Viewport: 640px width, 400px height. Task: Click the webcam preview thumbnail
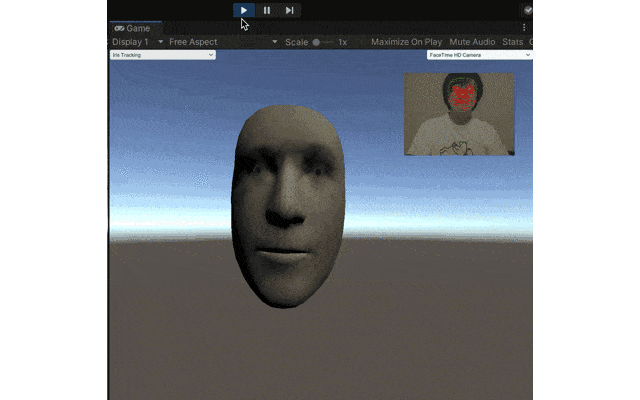click(459, 114)
